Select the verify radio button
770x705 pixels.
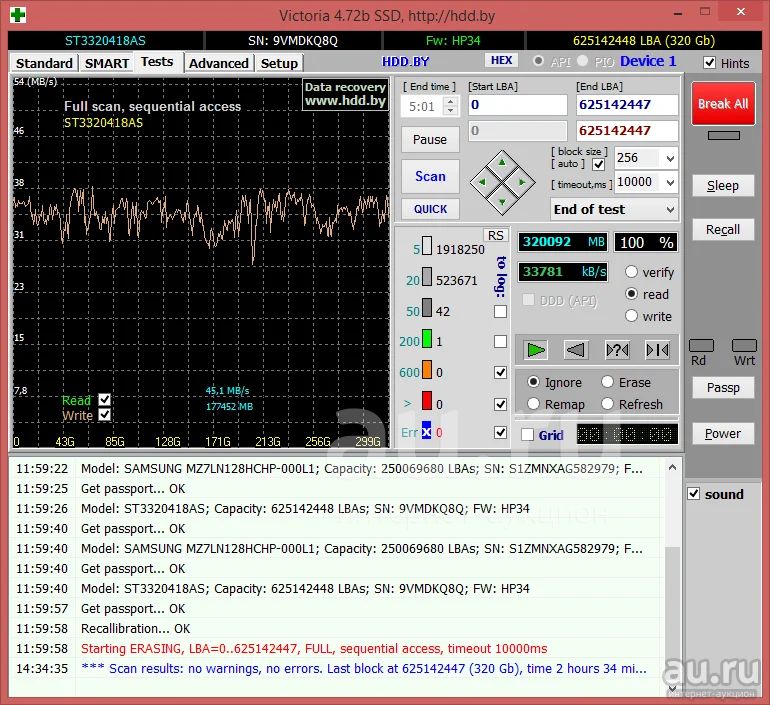pyautogui.click(x=631, y=272)
